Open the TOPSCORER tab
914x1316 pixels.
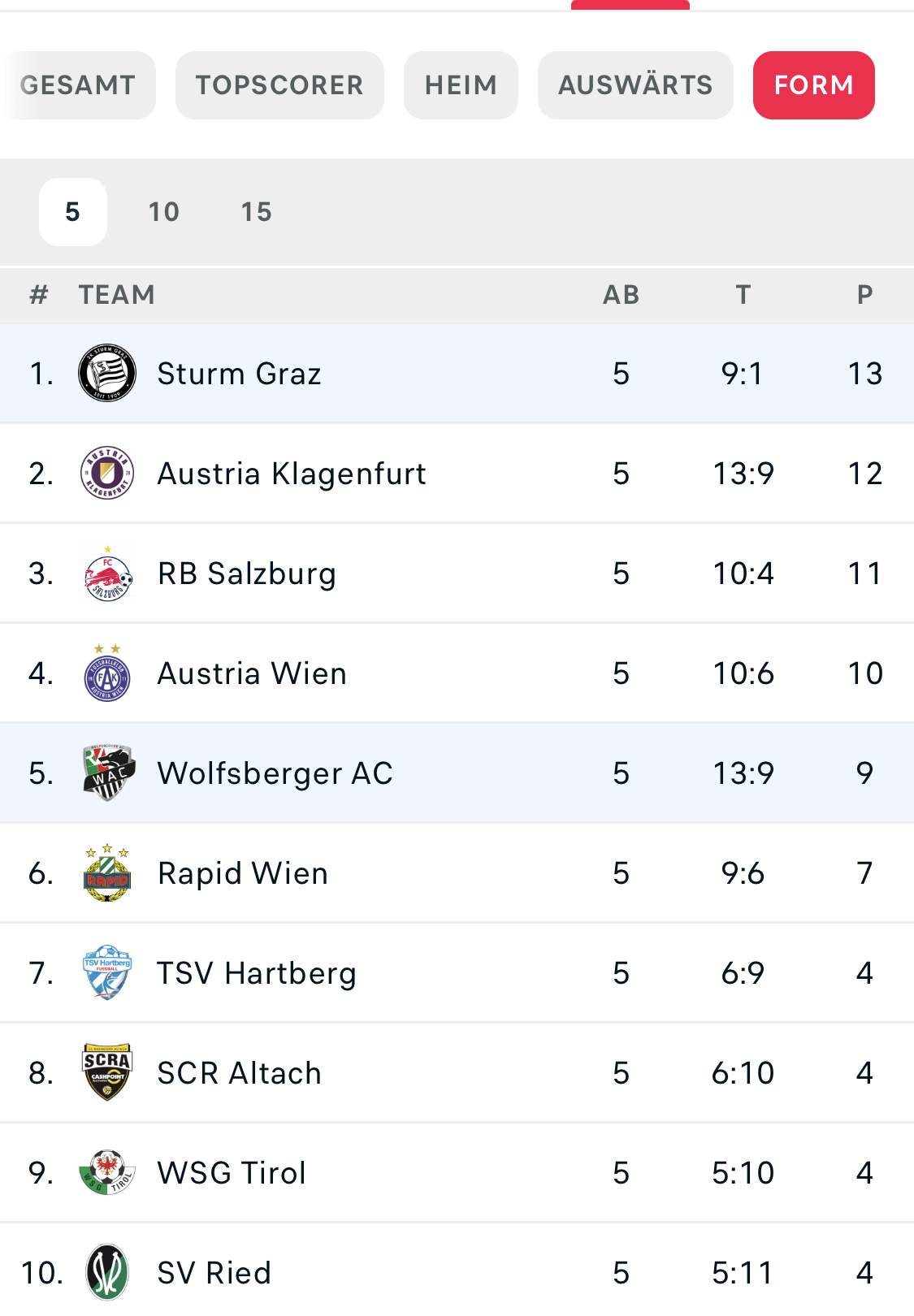[279, 85]
